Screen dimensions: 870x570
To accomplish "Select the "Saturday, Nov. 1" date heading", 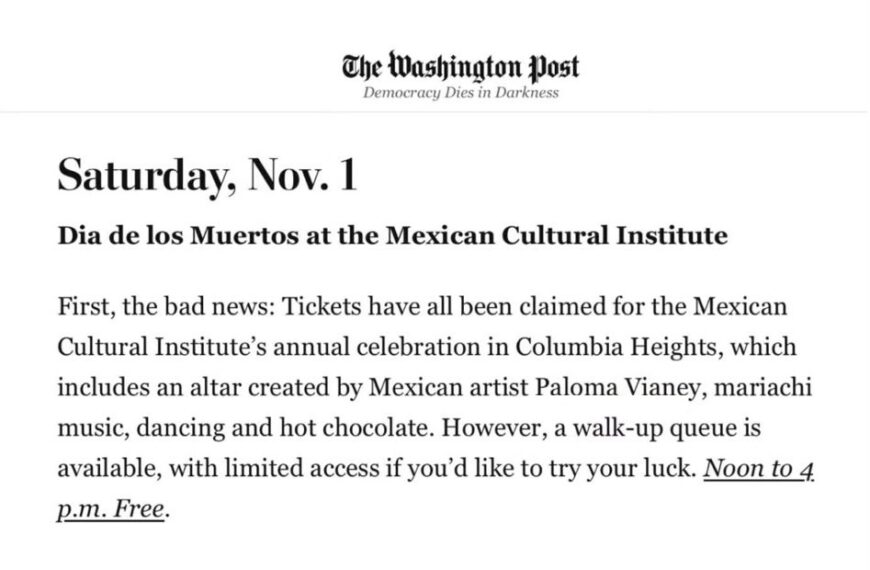I will coord(207,175).
